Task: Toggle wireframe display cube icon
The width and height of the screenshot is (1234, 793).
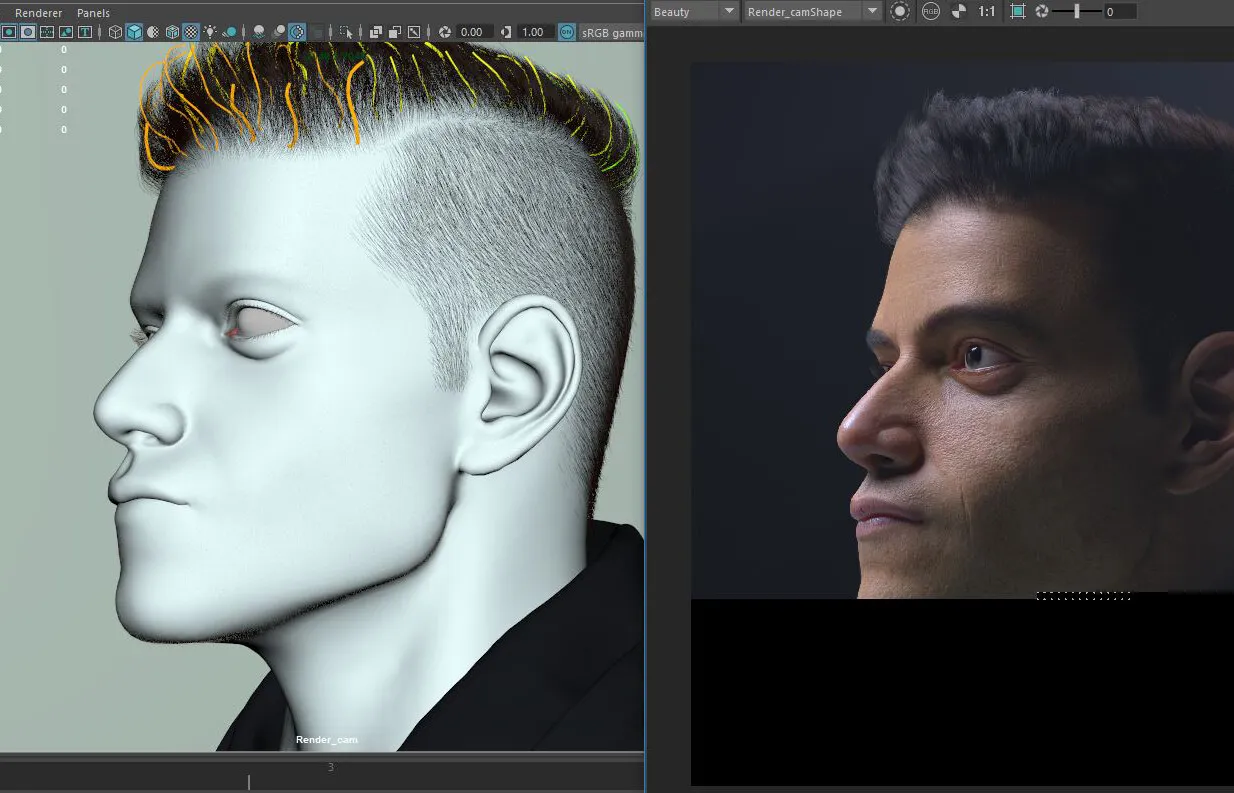Action: click(115, 32)
